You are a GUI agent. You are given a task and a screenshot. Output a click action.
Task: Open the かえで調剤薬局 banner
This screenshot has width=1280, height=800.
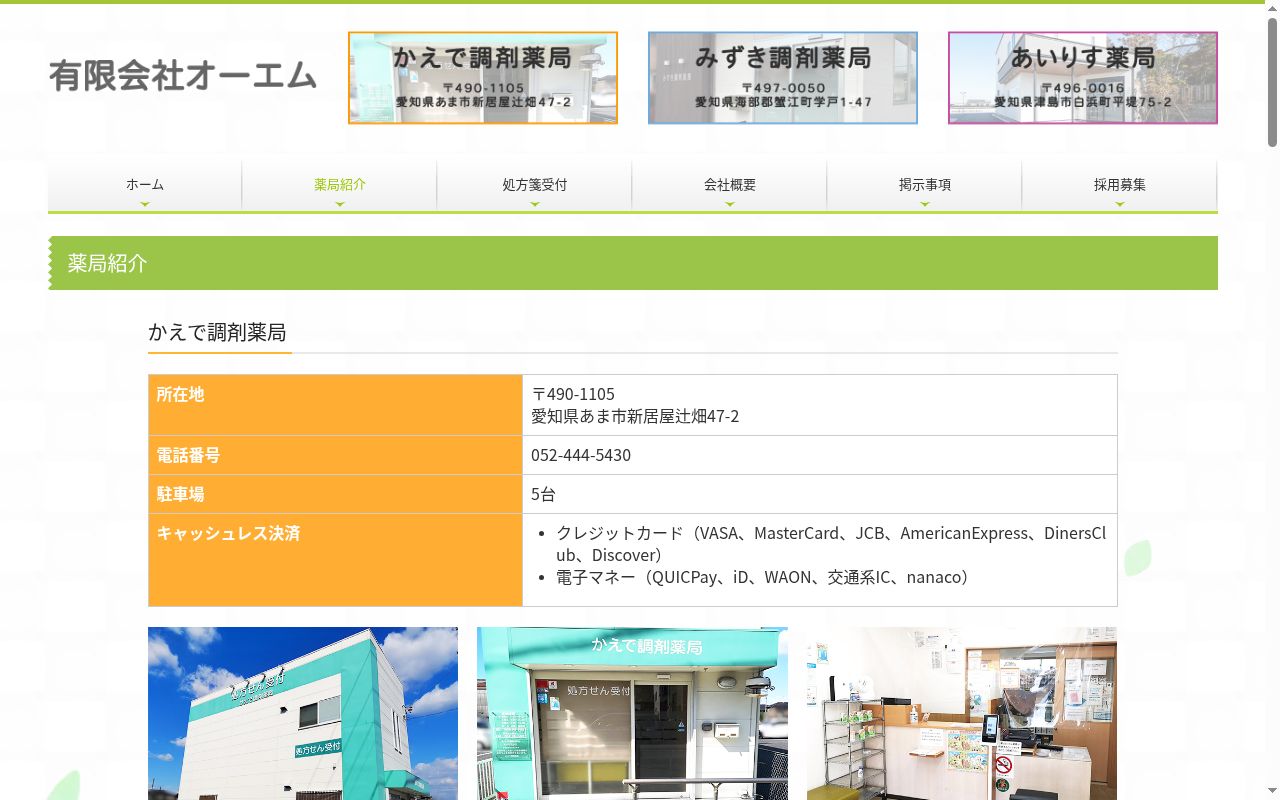pos(483,78)
